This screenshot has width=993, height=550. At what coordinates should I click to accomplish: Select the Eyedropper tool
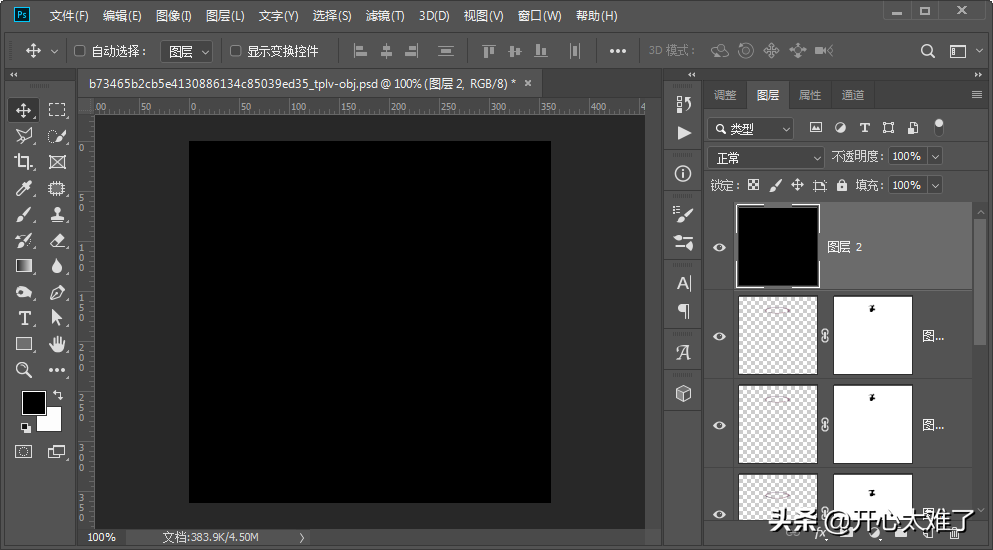[23, 188]
